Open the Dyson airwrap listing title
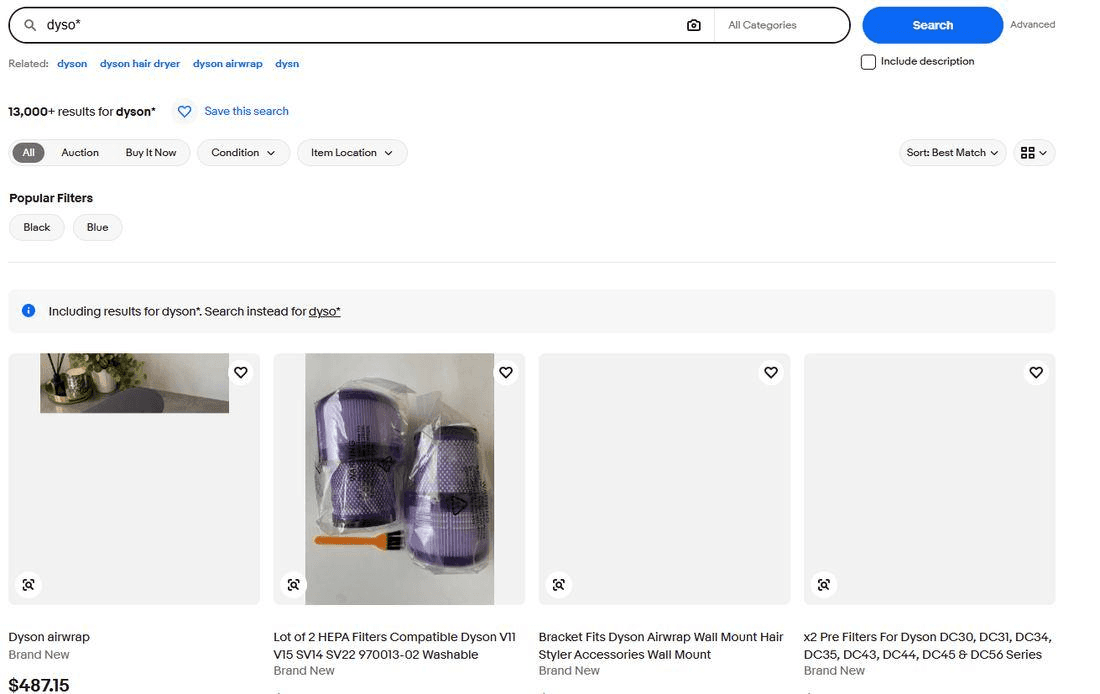 49,637
